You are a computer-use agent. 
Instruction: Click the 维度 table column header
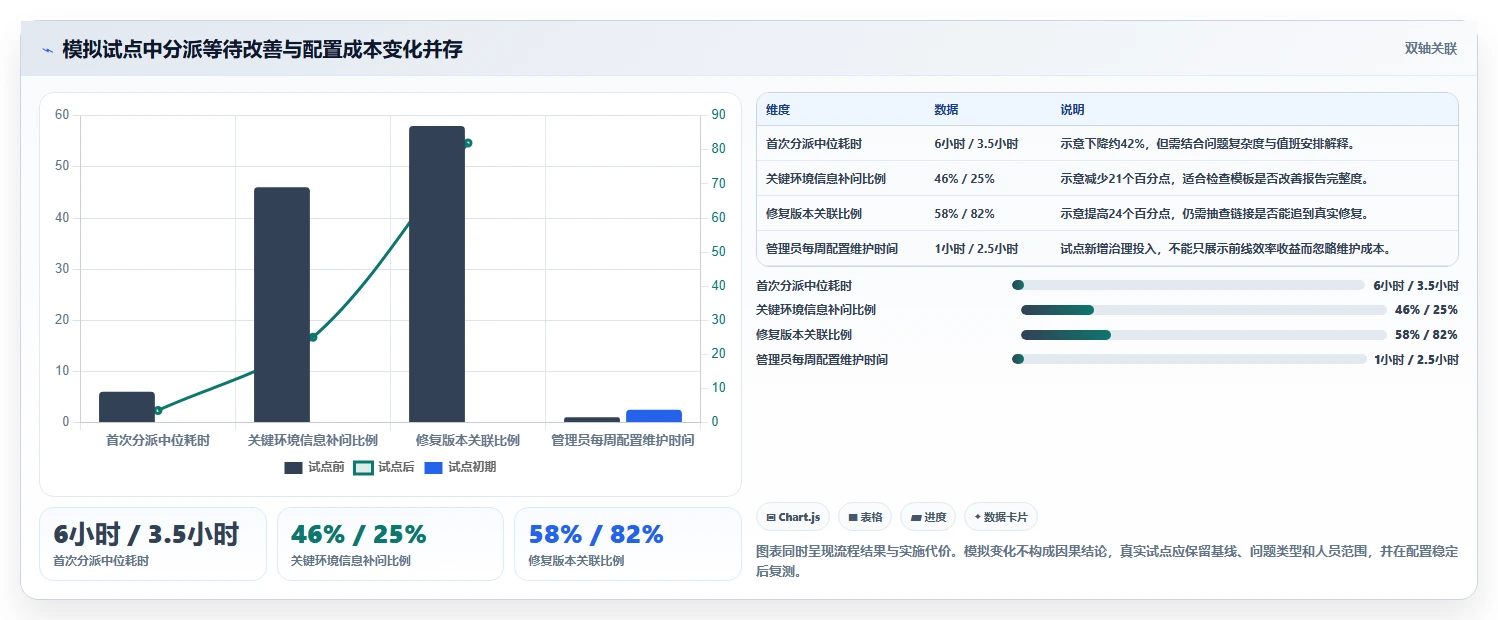(x=778, y=110)
